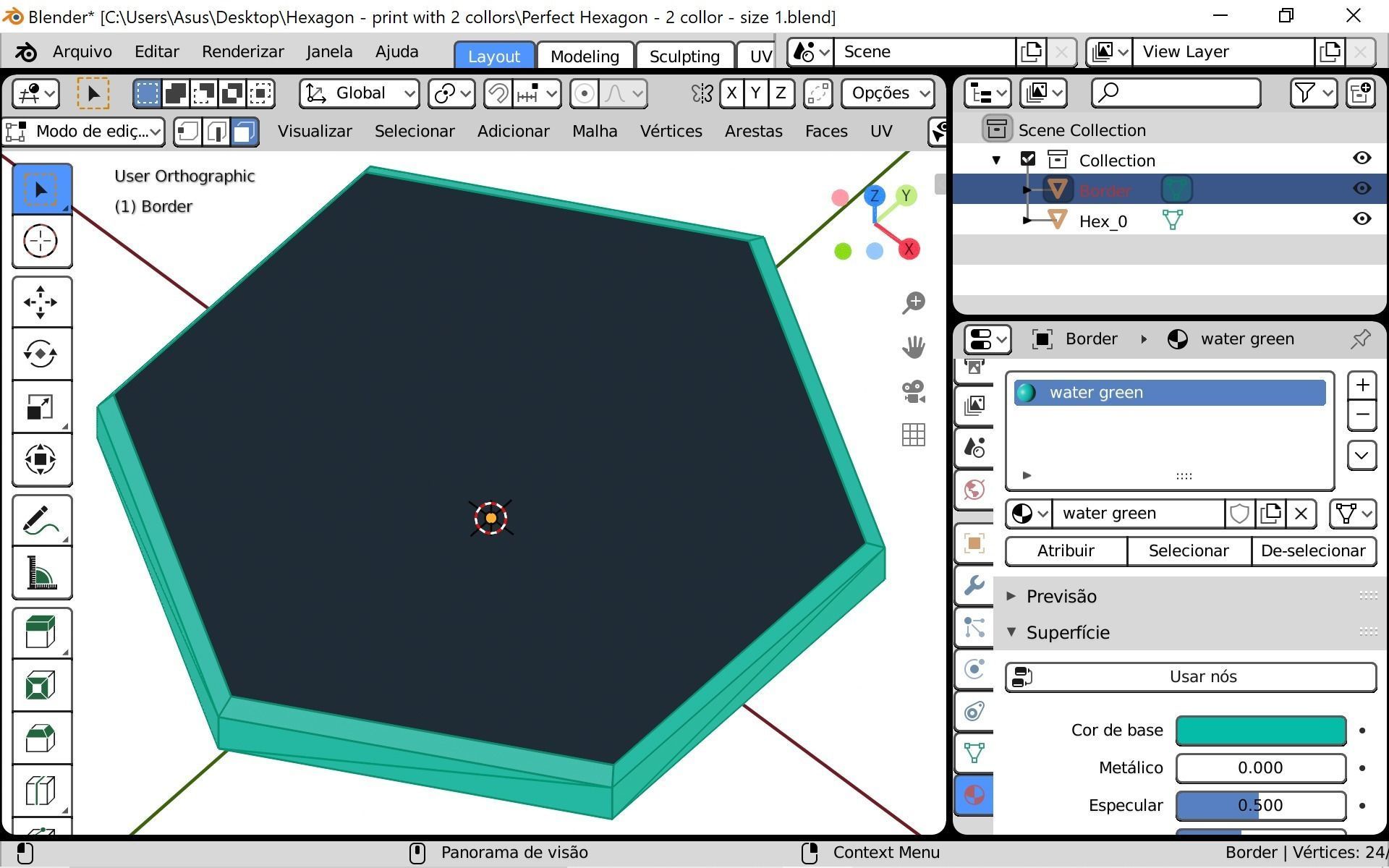
Task: Switch to face select mode
Action: click(245, 132)
